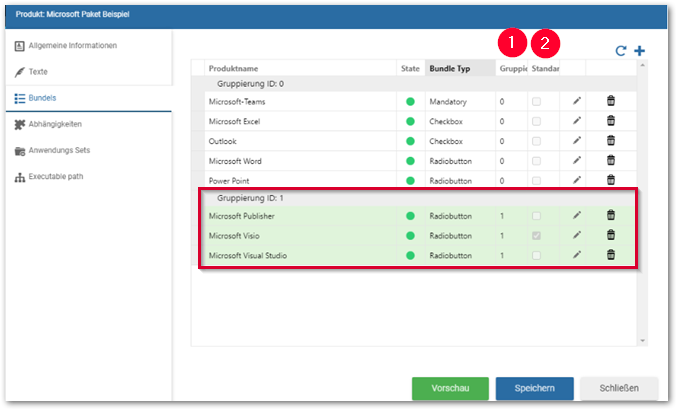Image resolution: width=677 pixels, height=410 pixels.
Task: Uncheck Standard checkbox for Microsoft Visio
Action: (536, 236)
